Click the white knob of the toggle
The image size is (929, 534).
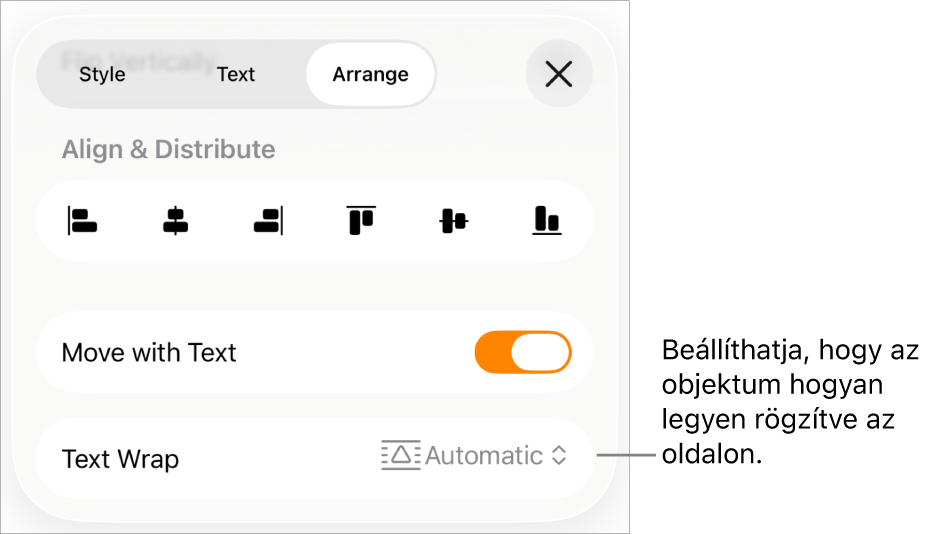point(540,353)
